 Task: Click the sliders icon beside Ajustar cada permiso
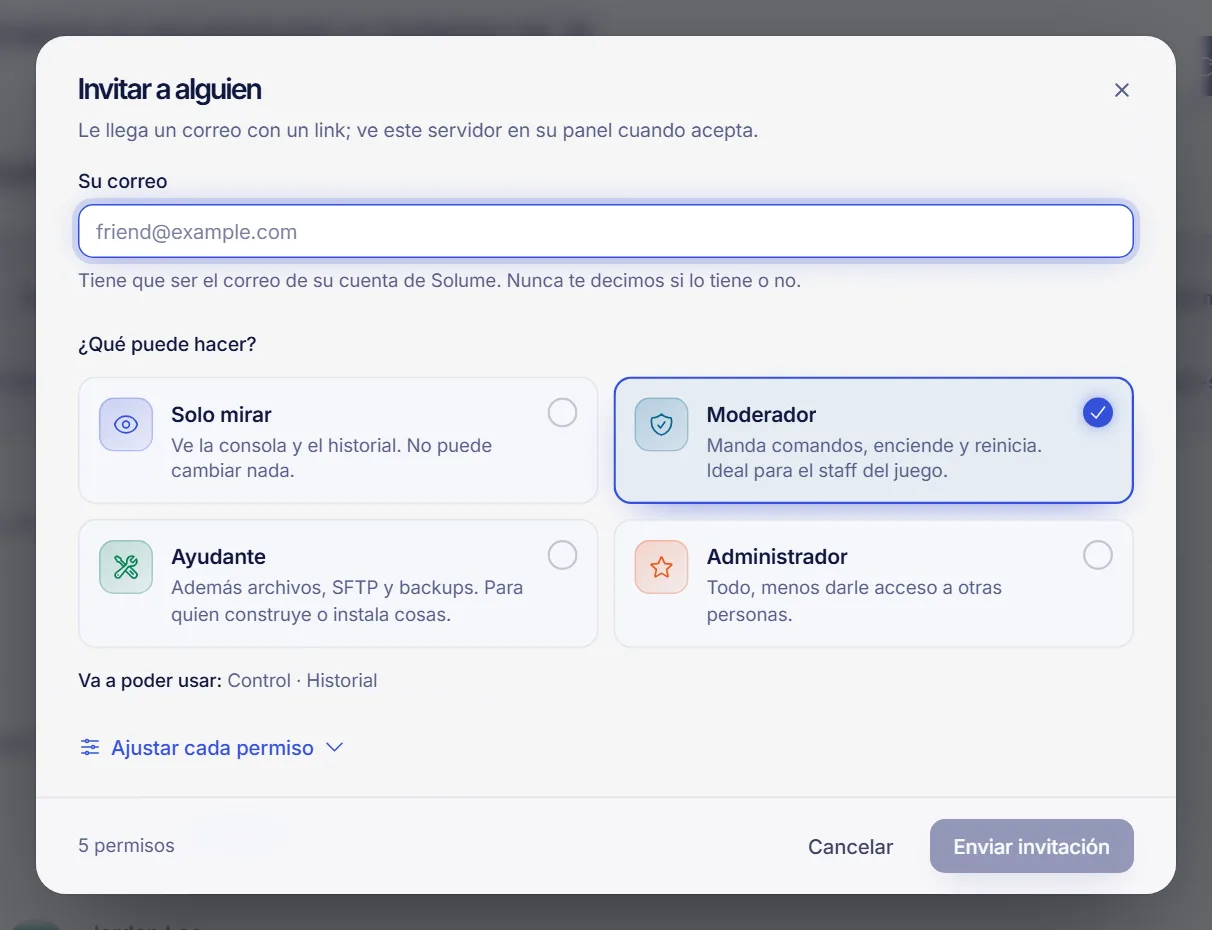point(90,747)
